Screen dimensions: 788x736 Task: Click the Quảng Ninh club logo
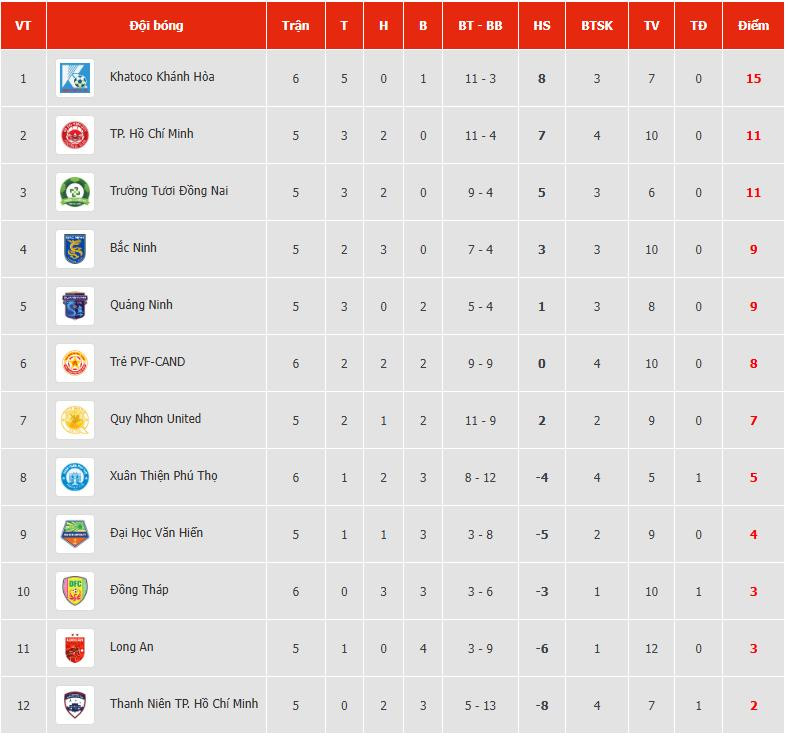click(75, 306)
